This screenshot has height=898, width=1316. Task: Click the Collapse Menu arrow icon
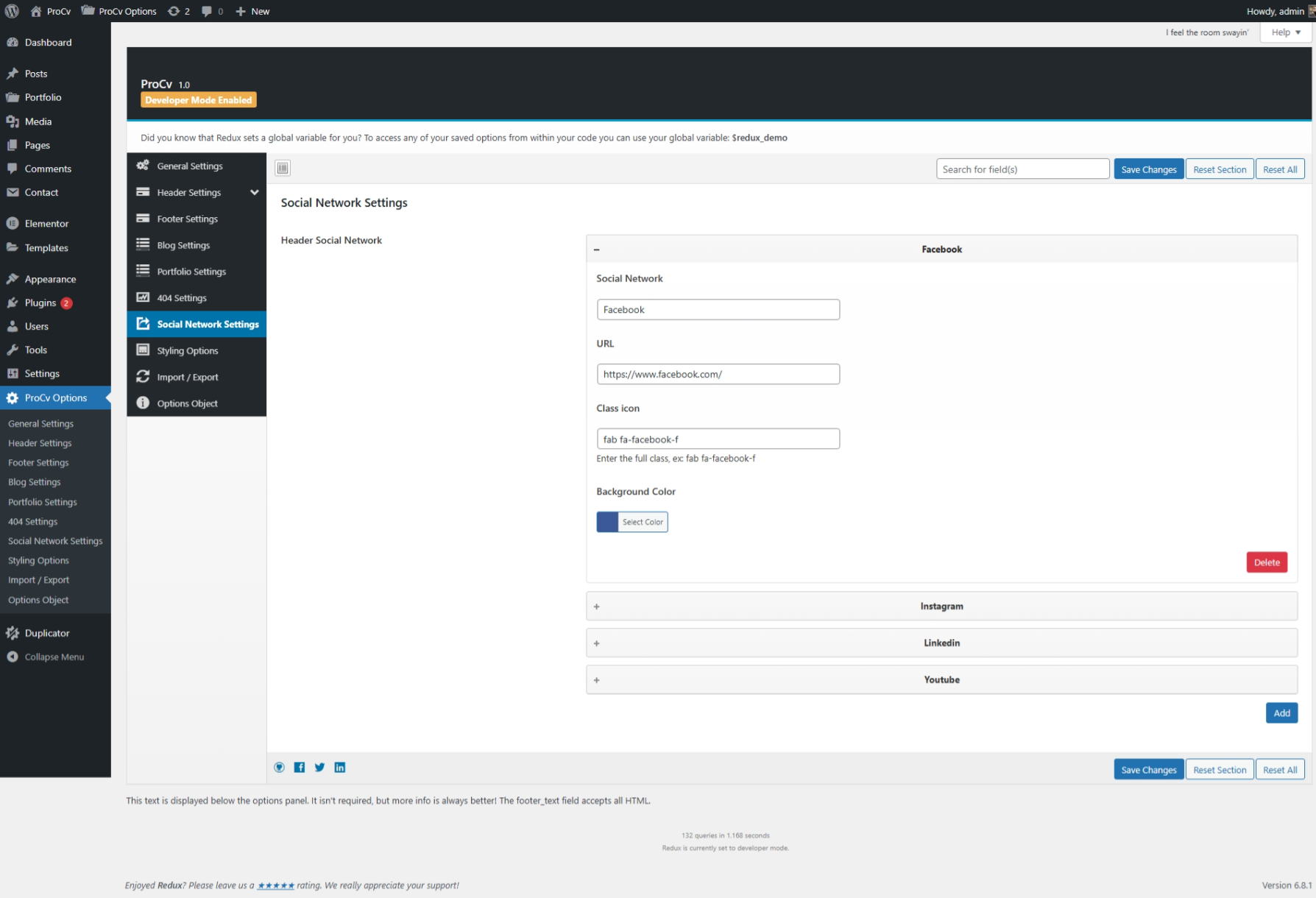13,657
